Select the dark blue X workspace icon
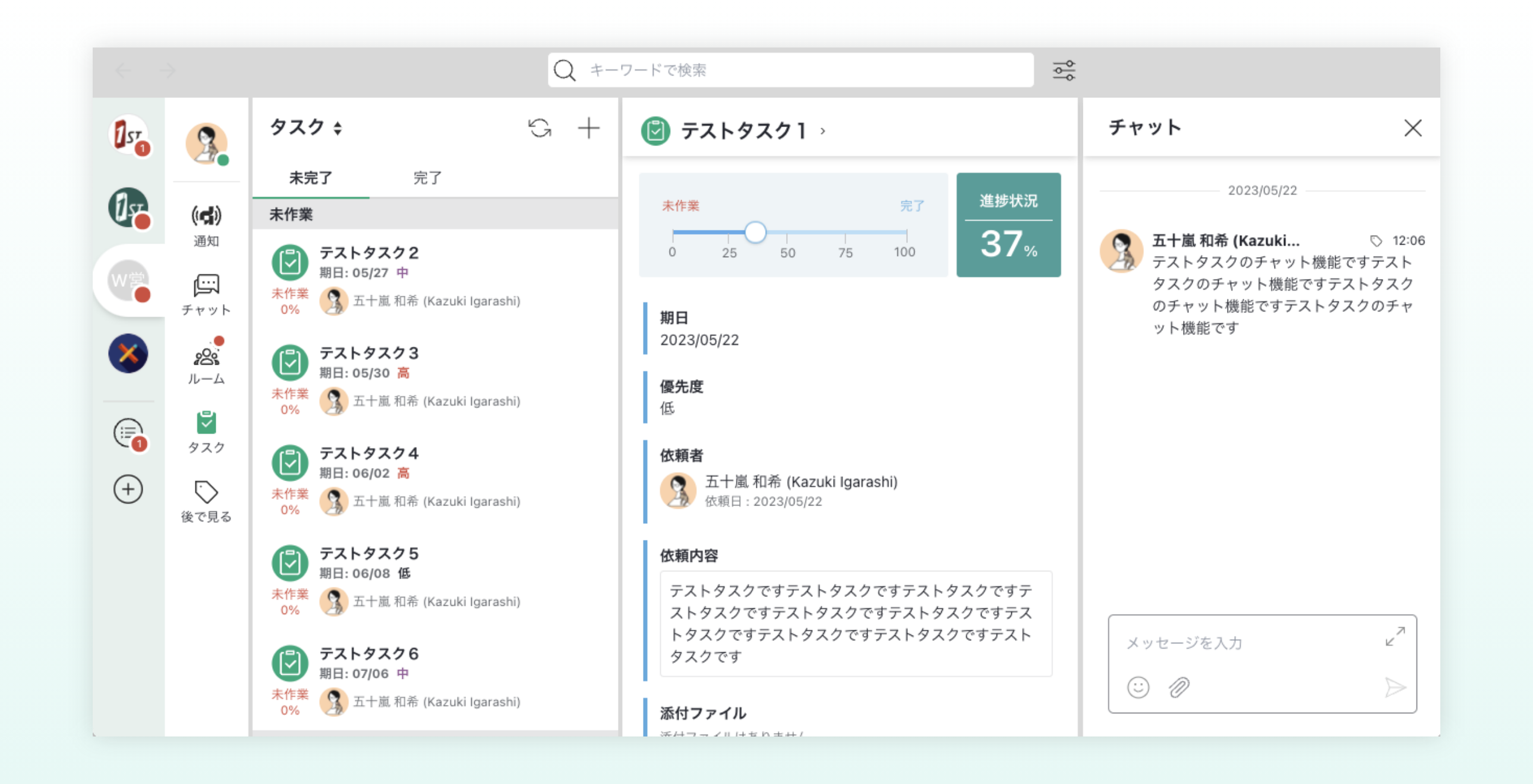This screenshot has height=784, width=1533. pos(128,353)
